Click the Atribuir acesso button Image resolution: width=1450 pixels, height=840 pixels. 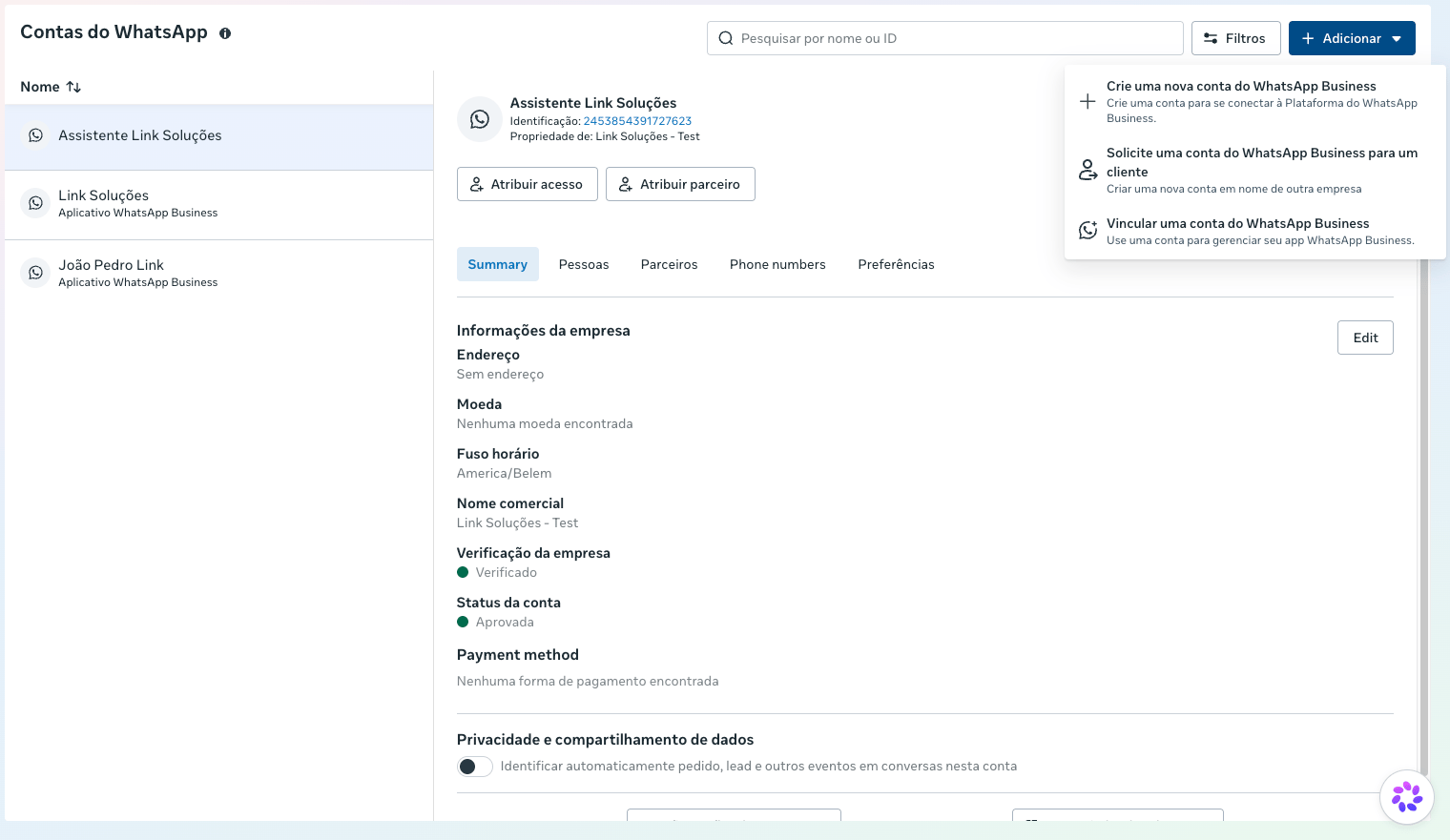tap(527, 184)
